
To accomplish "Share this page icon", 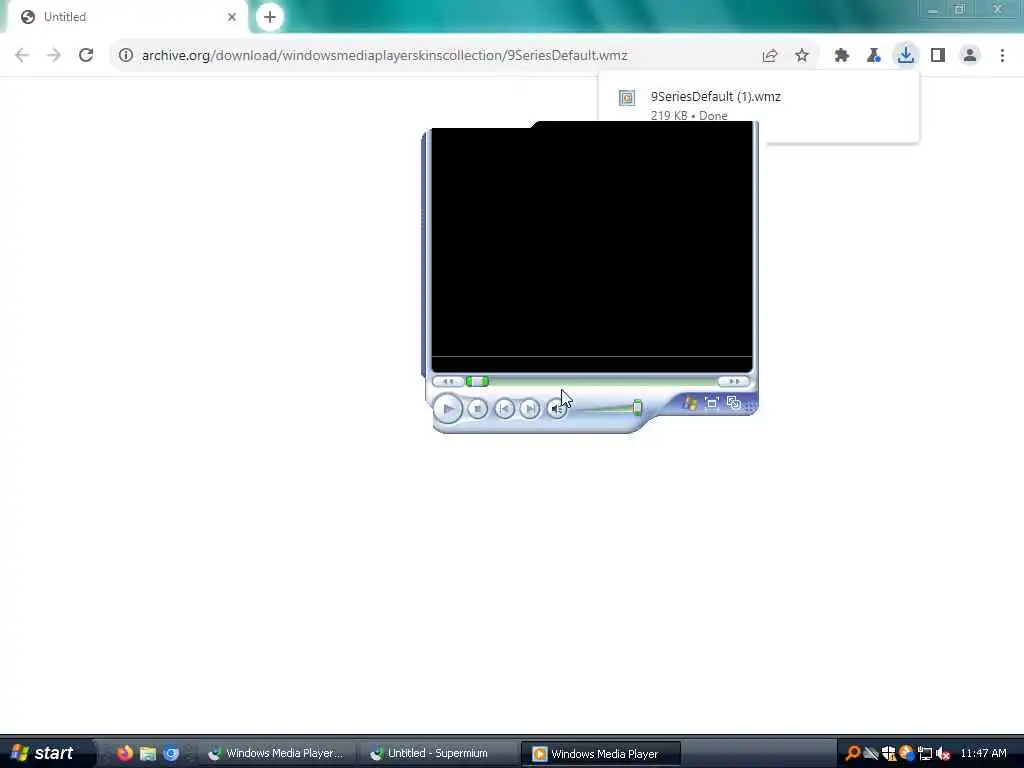I will pos(770,56).
